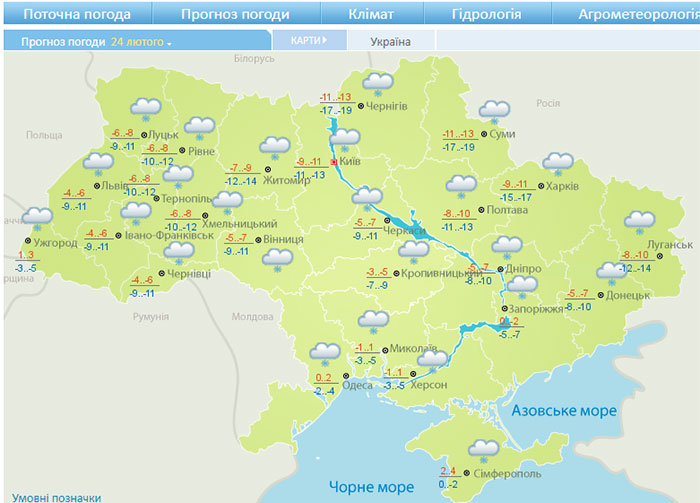Open the 24 лютого date dropdown
The height and width of the screenshot is (503, 700).
tap(142, 43)
